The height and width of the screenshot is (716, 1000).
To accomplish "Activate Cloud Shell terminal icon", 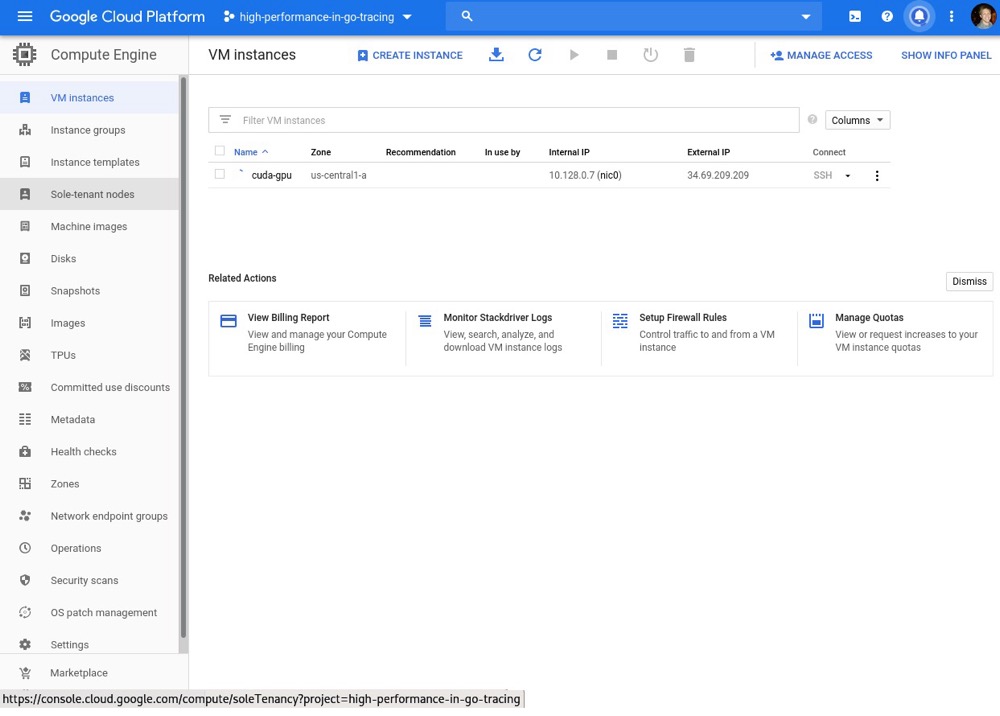I will tap(855, 17).
